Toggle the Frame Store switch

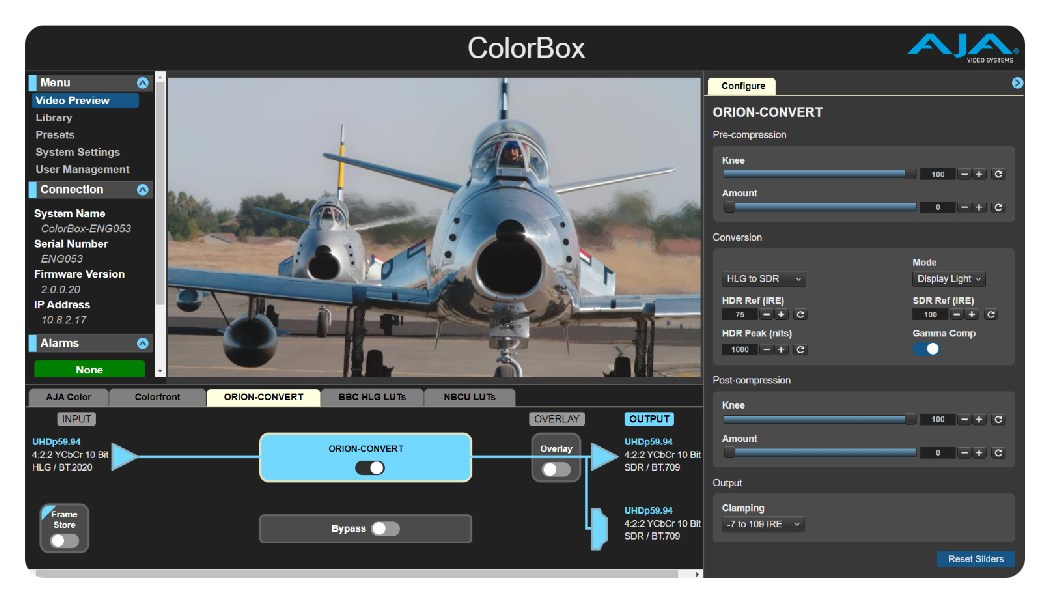coord(64,541)
